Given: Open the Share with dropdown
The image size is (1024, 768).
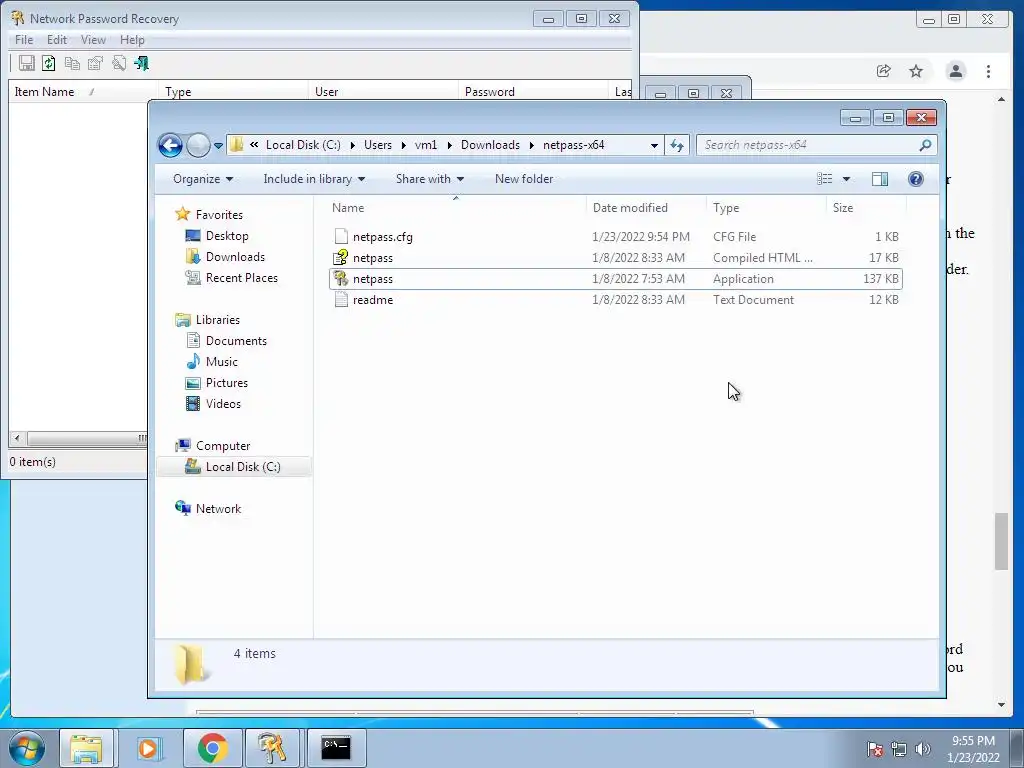Looking at the screenshot, I should coord(430,179).
